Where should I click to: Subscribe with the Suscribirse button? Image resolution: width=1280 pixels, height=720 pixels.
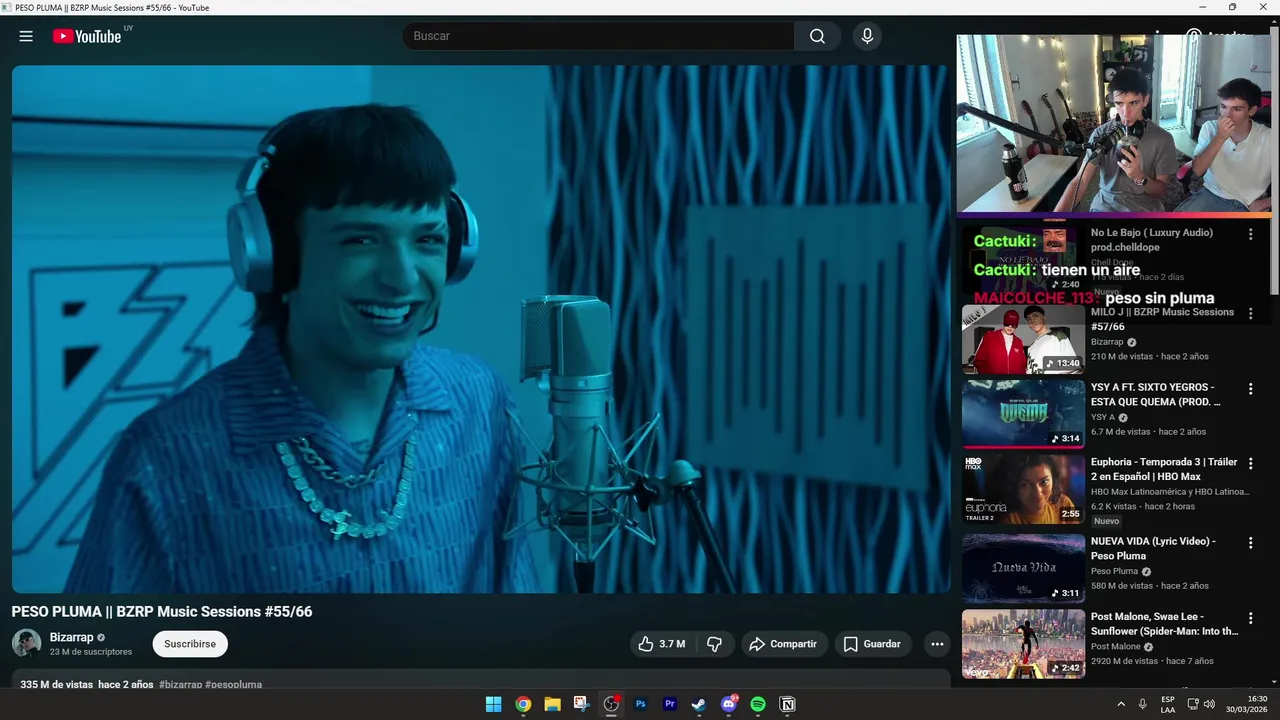pos(190,644)
